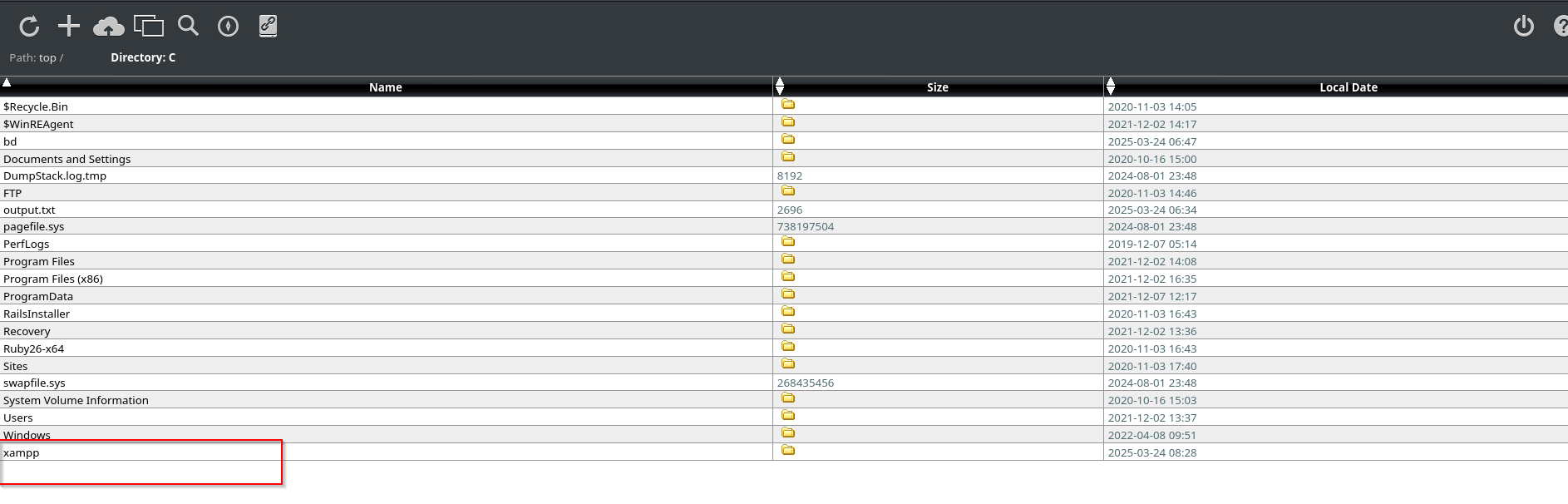Select the pagefile.sys file
This screenshot has width=1568, height=504.
coord(33,227)
